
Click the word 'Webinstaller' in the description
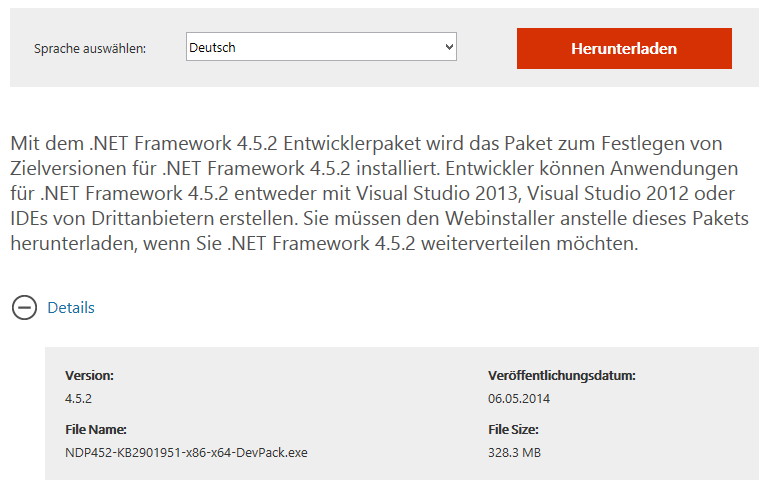[x=500, y=218]
